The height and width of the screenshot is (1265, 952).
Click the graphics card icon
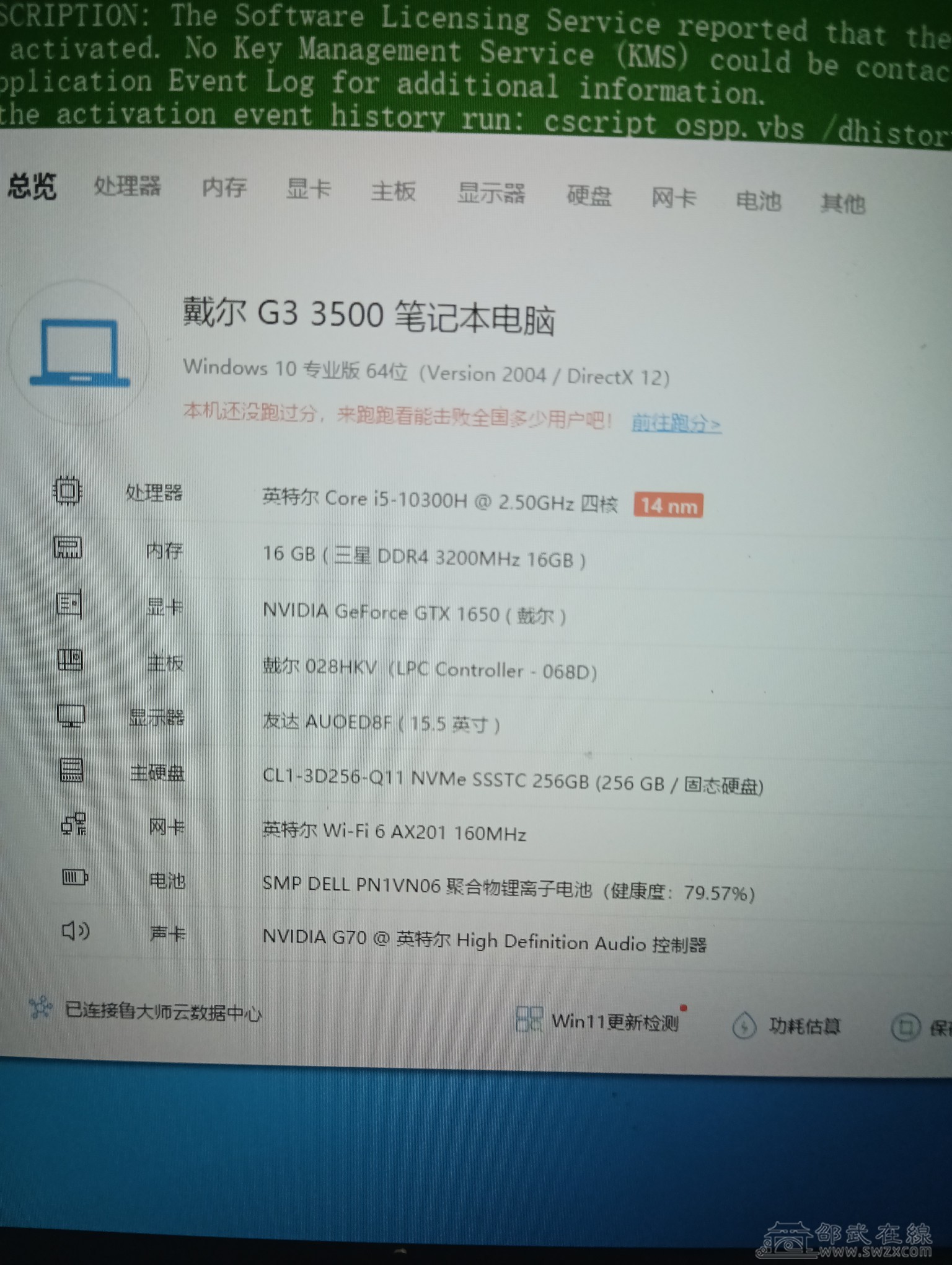[x=69, y=603]
